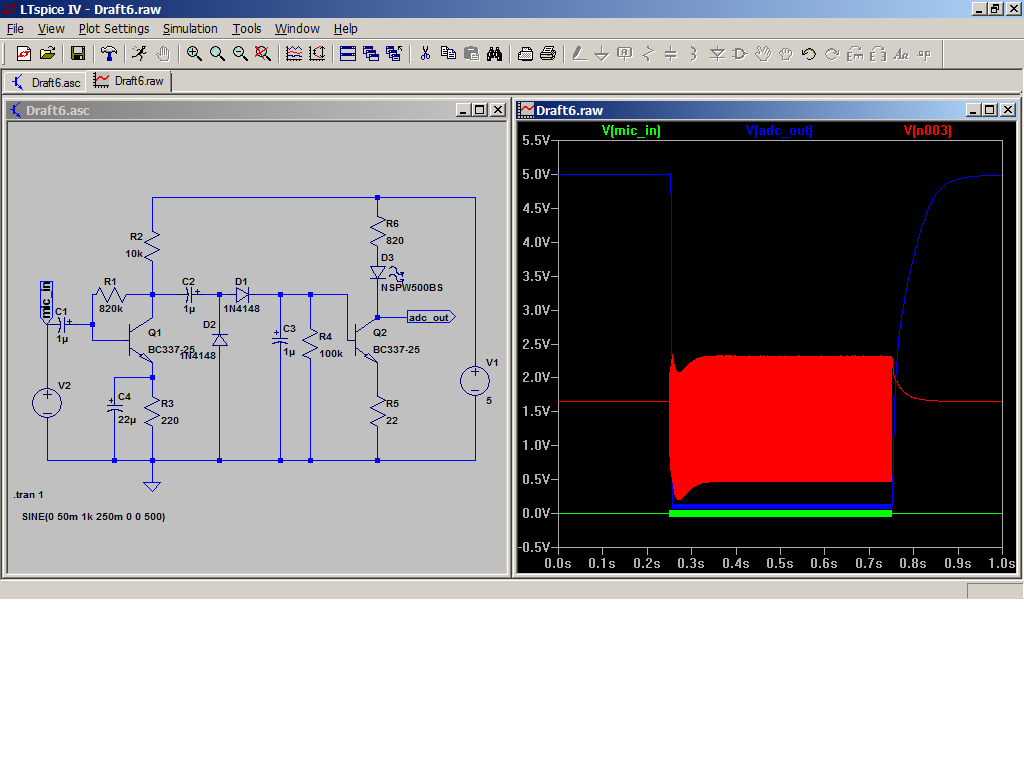Screen dimensions: 1024x772
Task: Click the Run simulation running man icon
Action: 139,54
